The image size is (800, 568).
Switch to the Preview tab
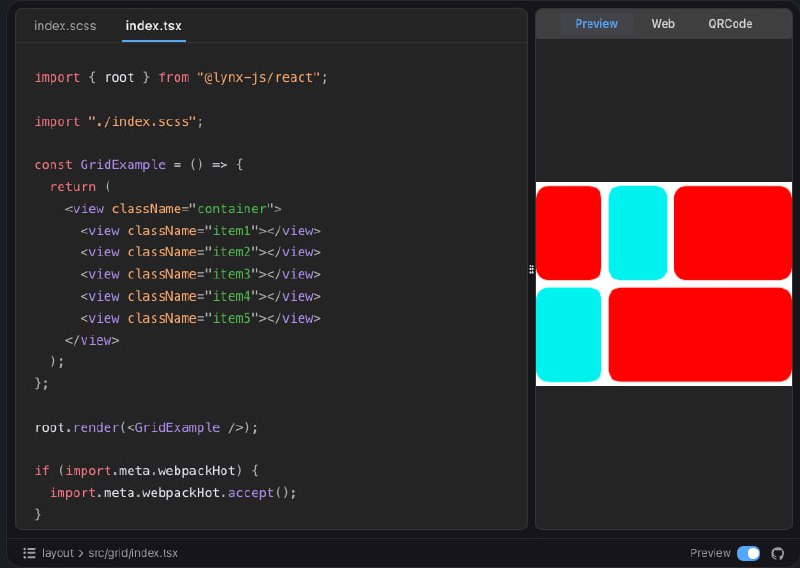[x=596, y=23]
